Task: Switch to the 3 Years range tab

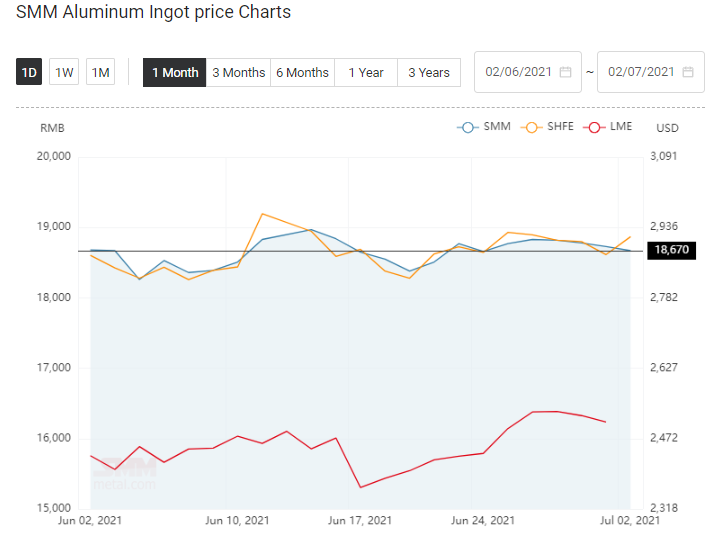Action: point(429,72)
